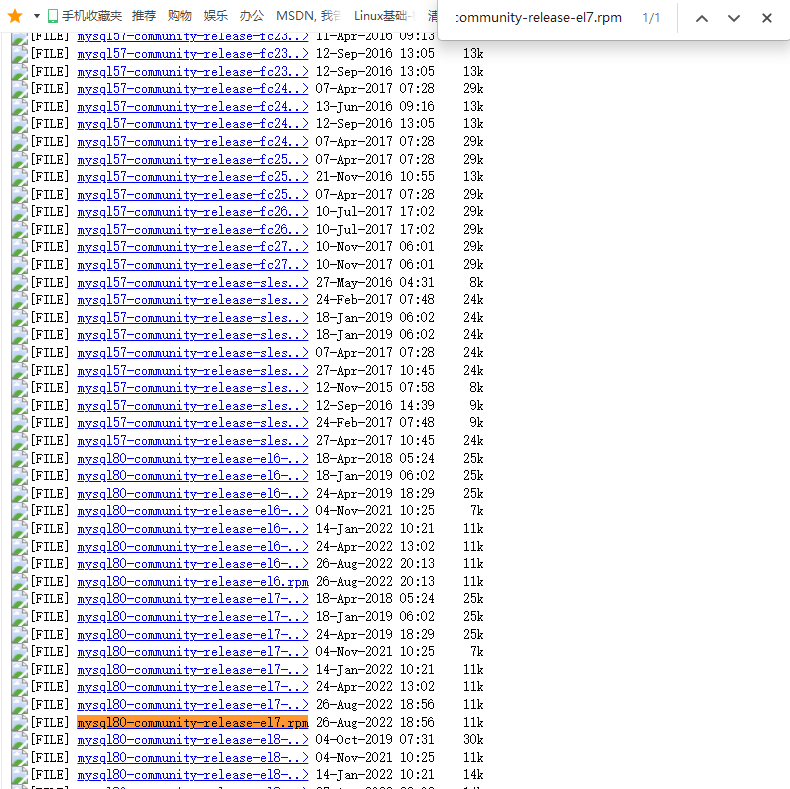Close the find bar
This screenshot has width=790, height=789.
[767, 18]
